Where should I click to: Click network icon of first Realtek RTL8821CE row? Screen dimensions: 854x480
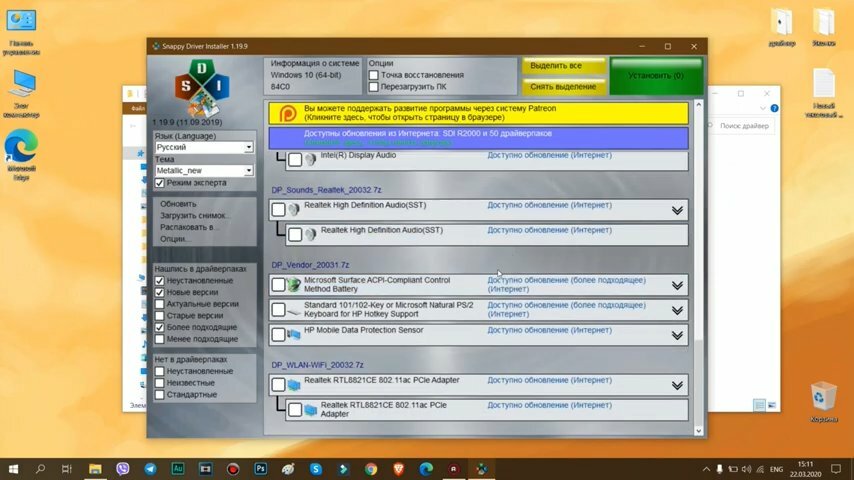pyautogui.click(x=294, y=385)
